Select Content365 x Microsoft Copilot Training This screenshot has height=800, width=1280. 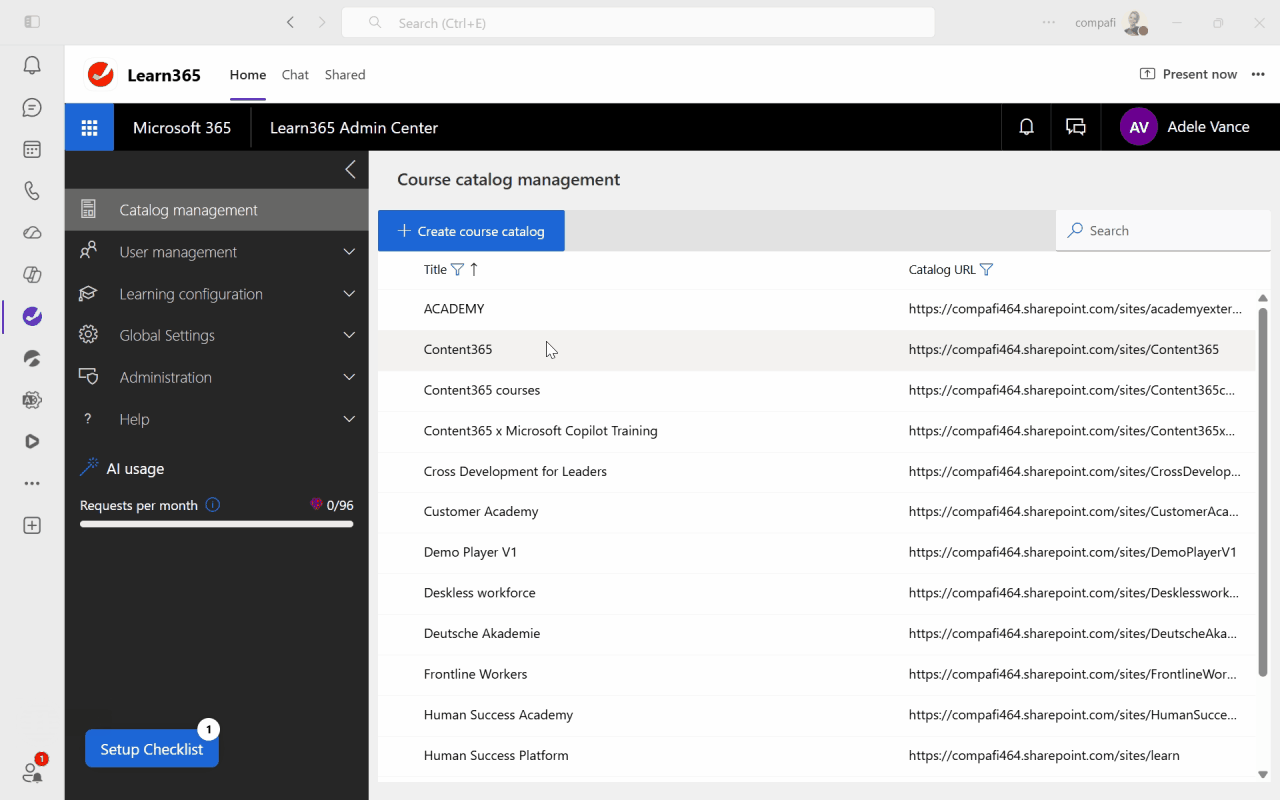(x=541, y=431)
